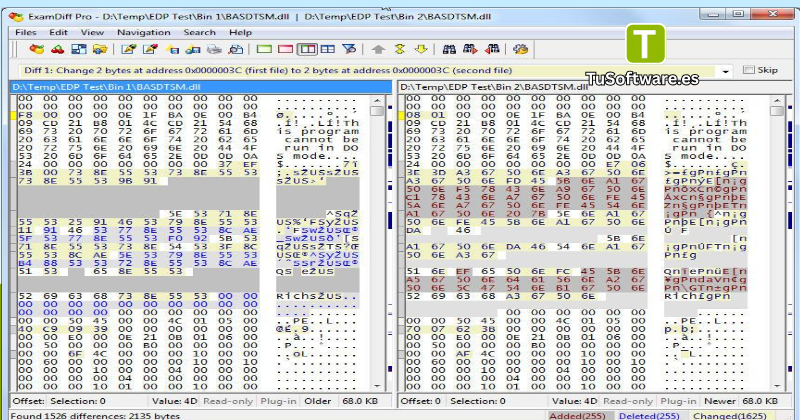
Task: Open Print Preview from toolbar
Action: [236, 50]
